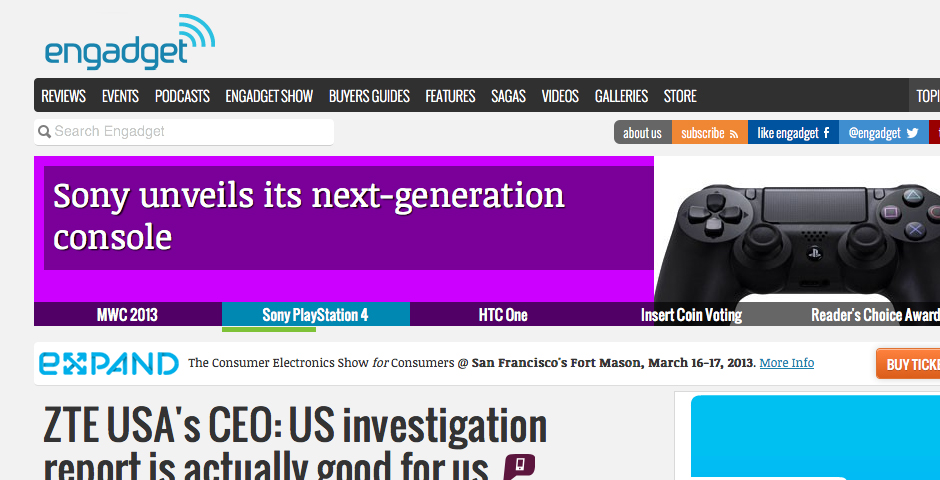Click the about us button
The height and width of the screenshot is (480, 940).
click(643, 132)
